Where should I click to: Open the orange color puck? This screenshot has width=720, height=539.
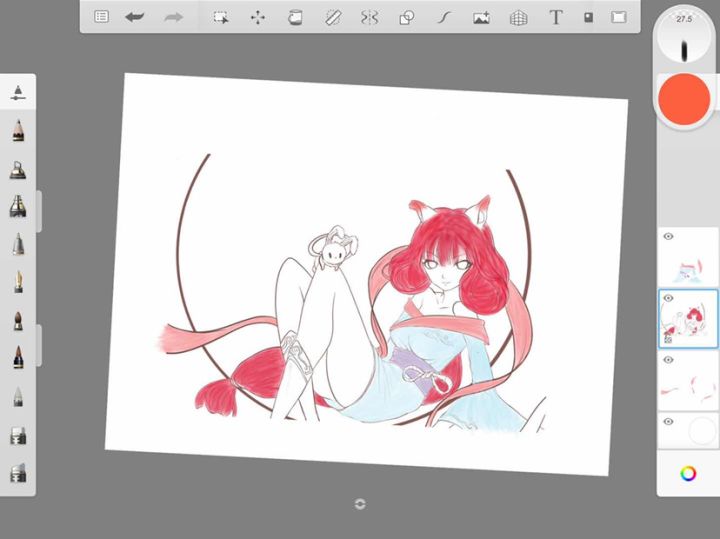pos(684,99)
